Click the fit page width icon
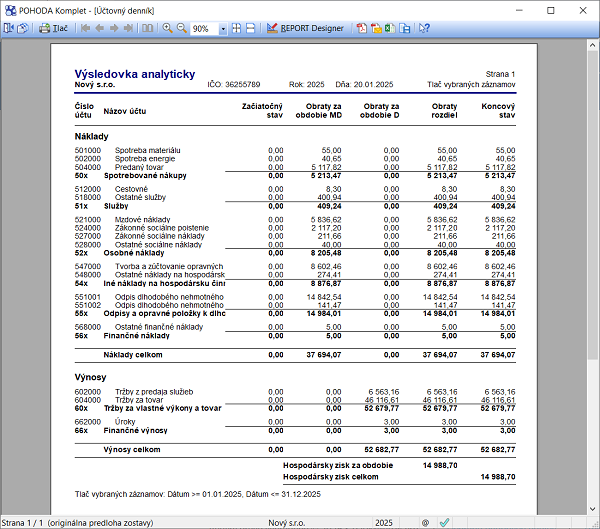The height and width of the screenshot is (529, 600). pos(250,28)
